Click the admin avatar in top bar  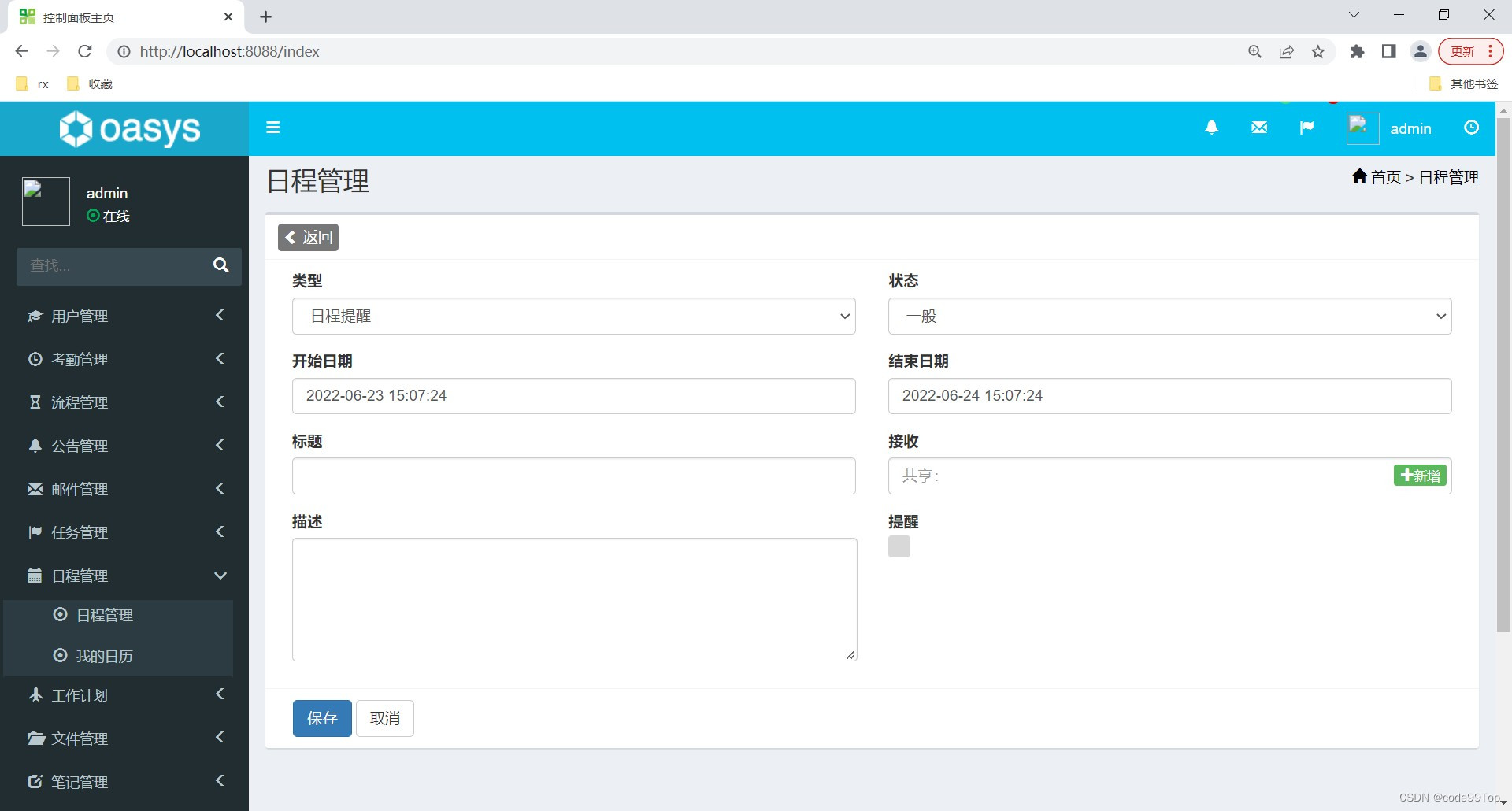1362,128
